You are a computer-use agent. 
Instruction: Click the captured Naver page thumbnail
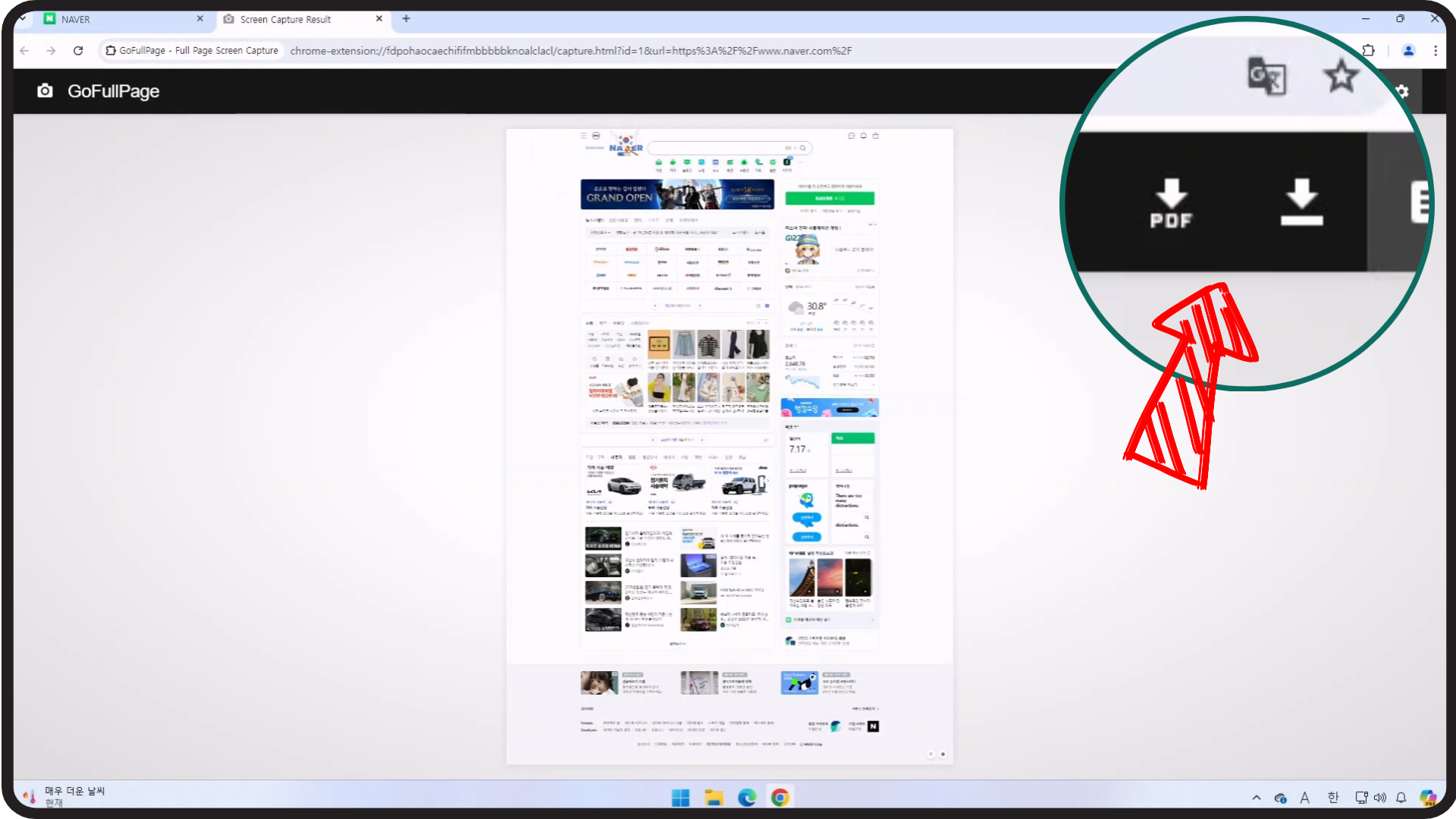(730, 446)
